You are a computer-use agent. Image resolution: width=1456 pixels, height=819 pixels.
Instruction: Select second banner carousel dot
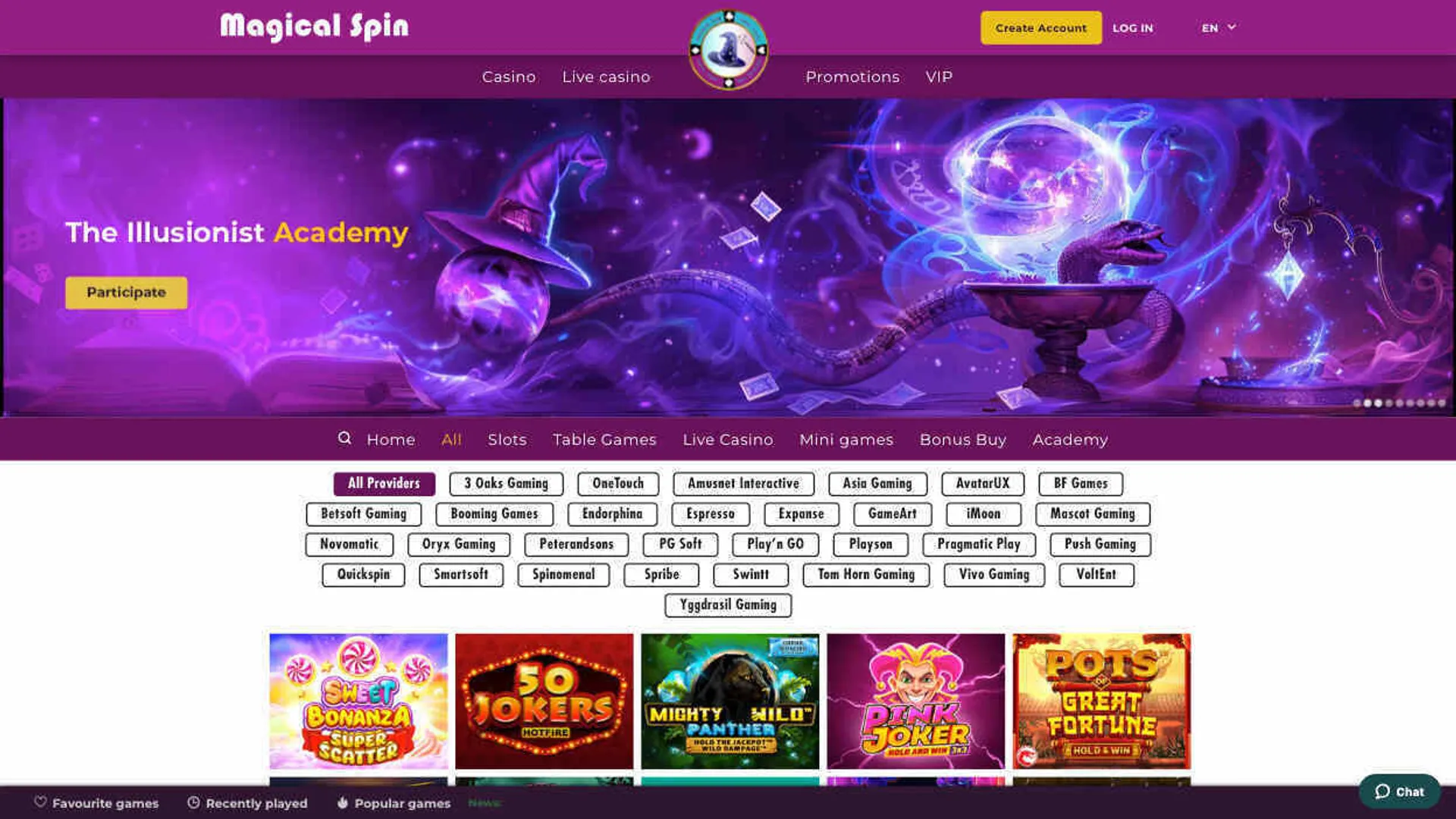click(1367, 403)
